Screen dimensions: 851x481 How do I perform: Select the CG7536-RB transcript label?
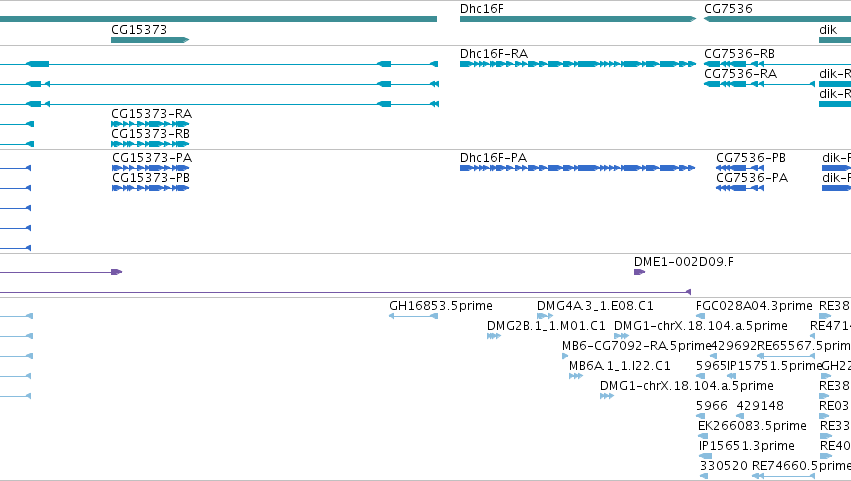(739, 54)
